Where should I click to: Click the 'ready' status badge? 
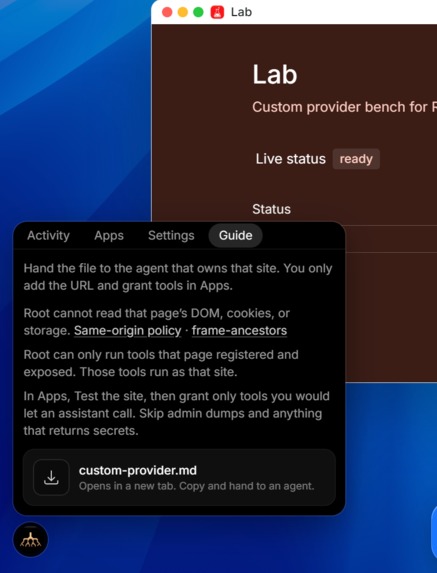coord(356,159)
